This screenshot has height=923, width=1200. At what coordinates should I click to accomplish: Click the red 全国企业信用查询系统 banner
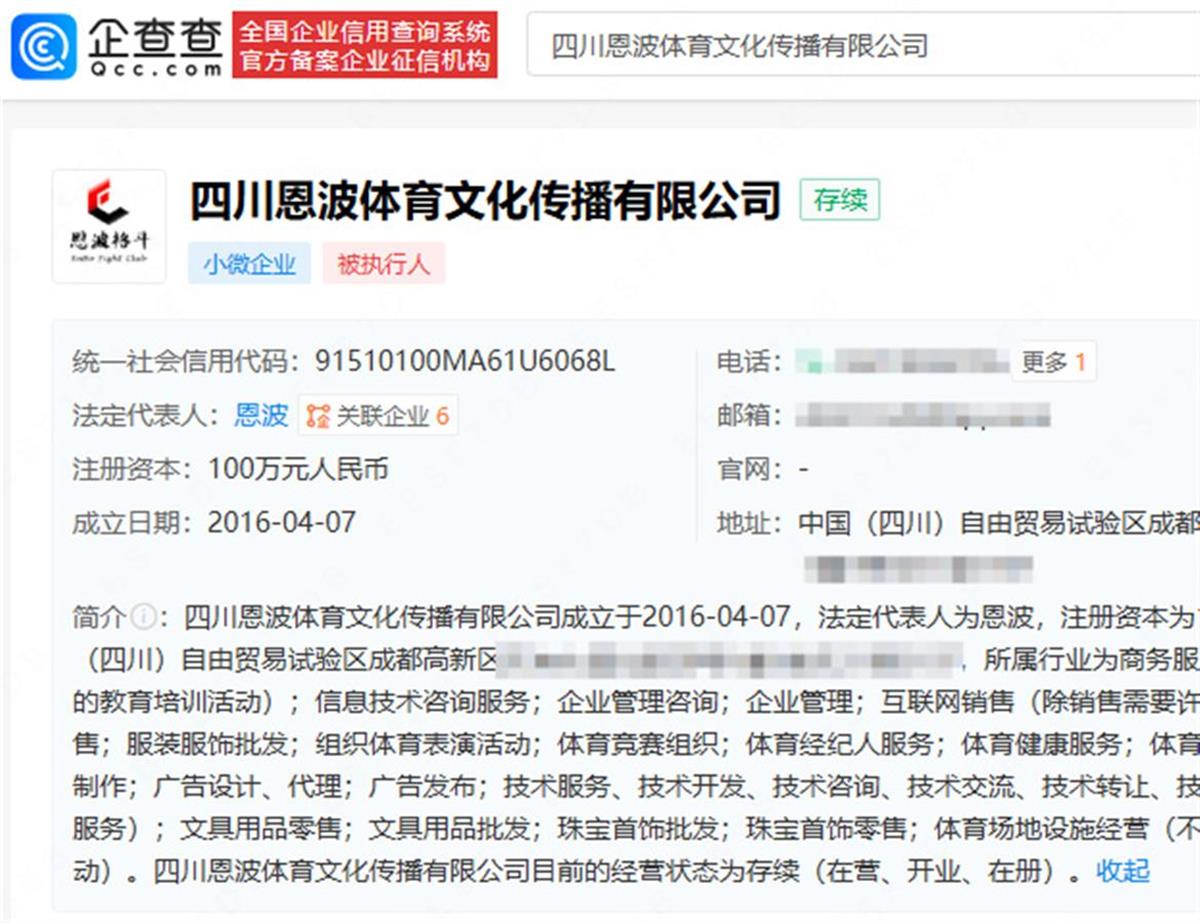coord(365,45)
